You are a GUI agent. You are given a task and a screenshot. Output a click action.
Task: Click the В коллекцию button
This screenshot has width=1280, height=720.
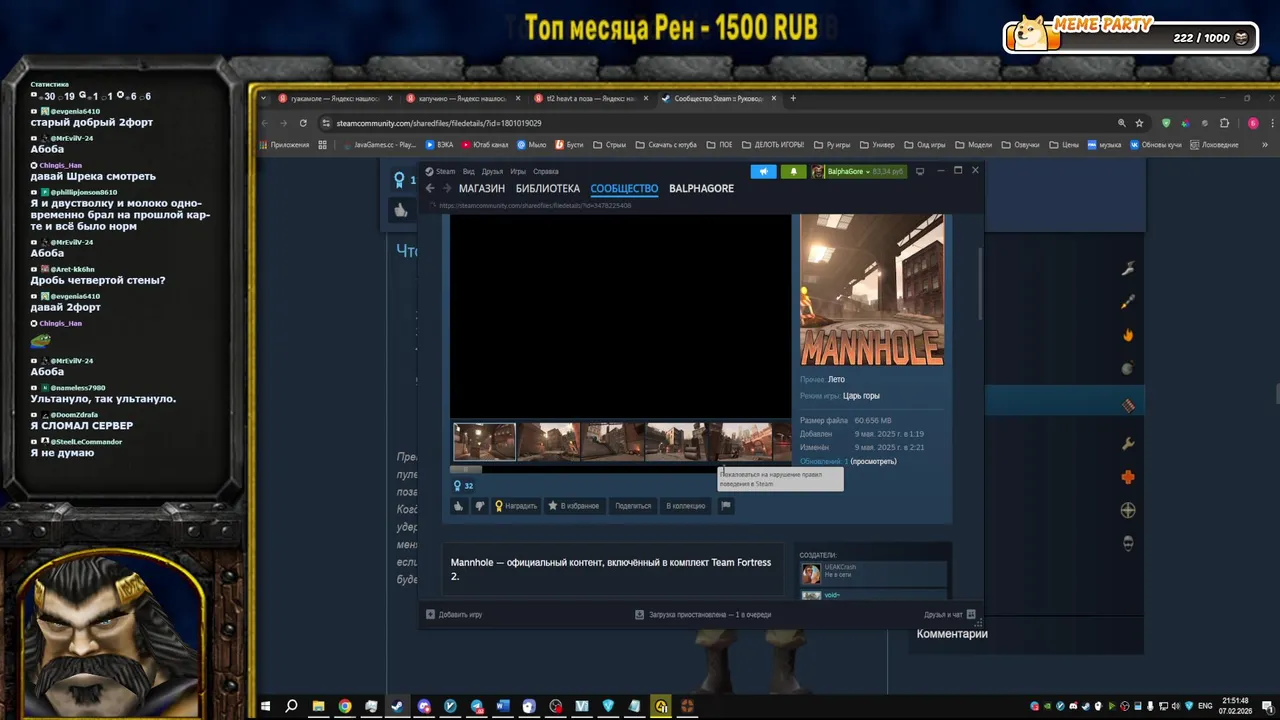(x=686, y=506)
